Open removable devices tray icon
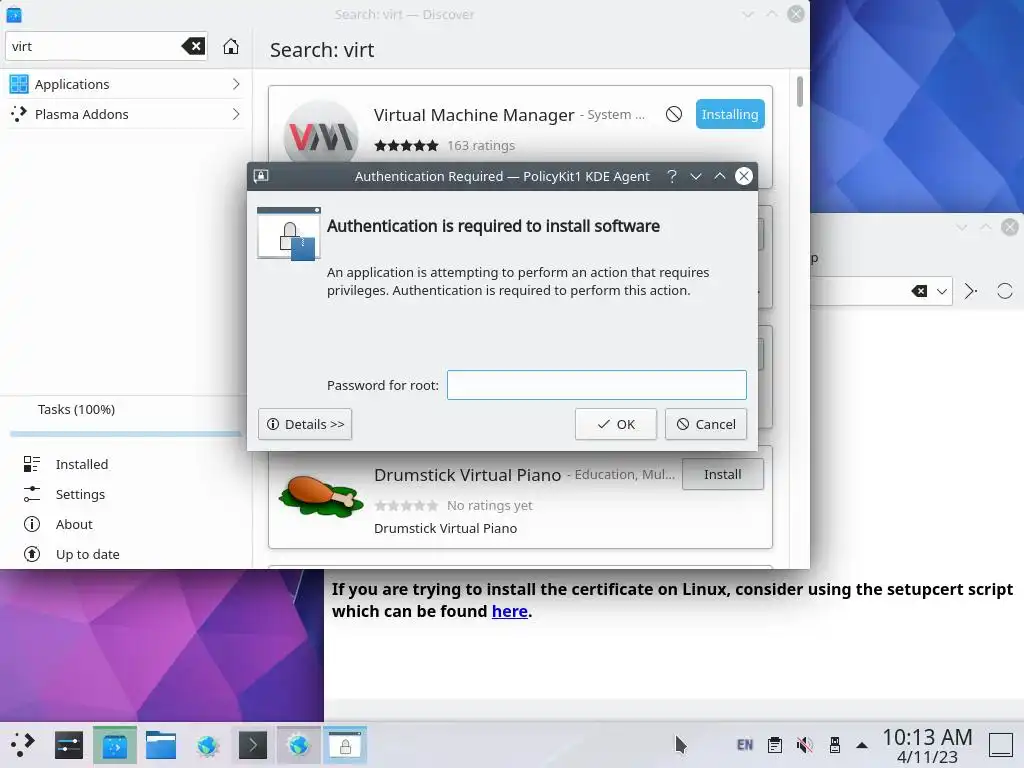 [835, 744]
